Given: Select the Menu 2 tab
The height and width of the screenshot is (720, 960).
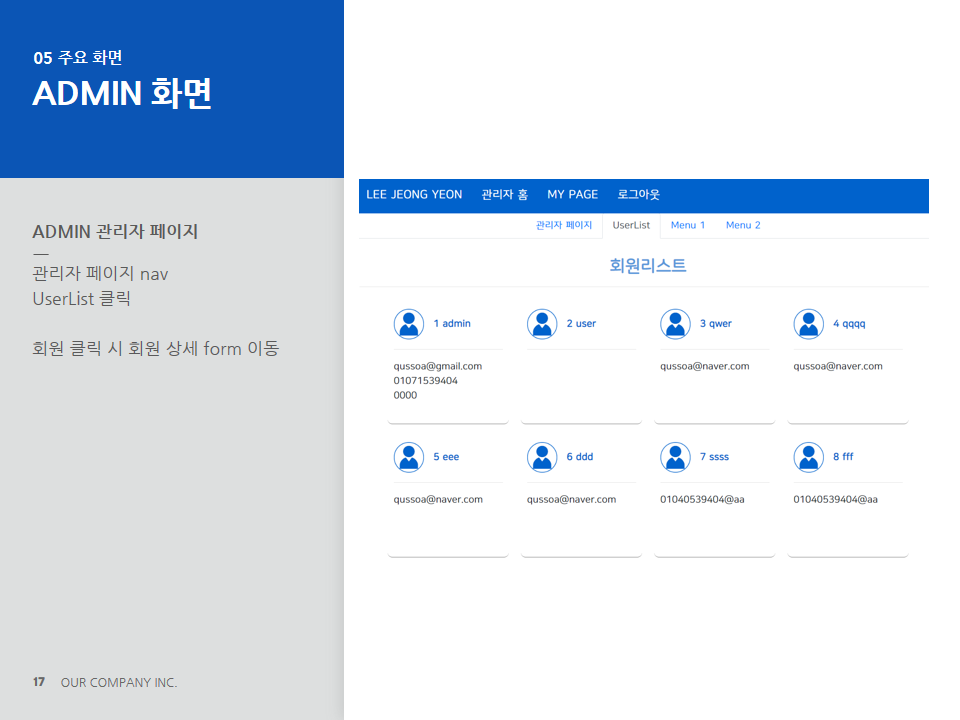Looking at the screenshot, I should point(743,225).
